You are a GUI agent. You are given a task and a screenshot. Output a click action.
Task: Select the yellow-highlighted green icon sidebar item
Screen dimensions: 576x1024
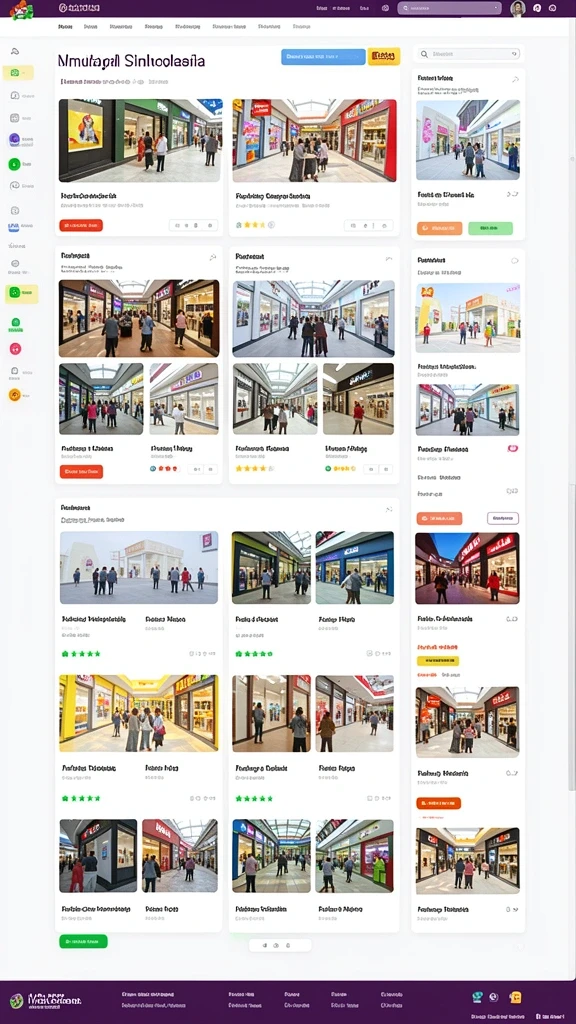click(x=22, y=294)
